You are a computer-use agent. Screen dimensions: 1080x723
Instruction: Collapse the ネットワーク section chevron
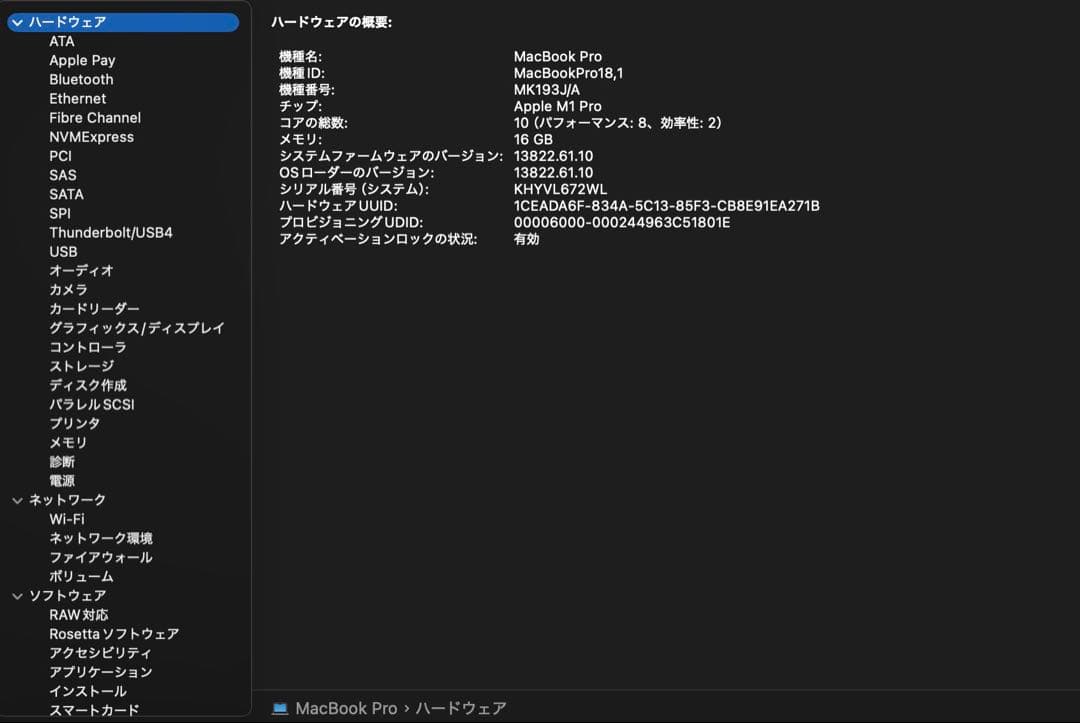tap(17, 499)
